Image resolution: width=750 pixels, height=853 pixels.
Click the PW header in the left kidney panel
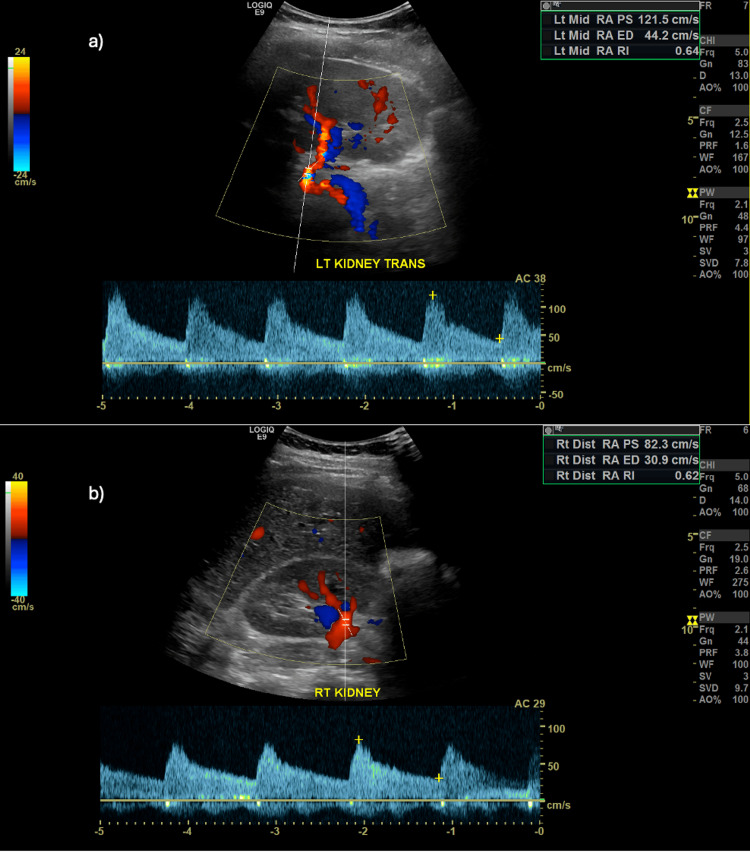723,193
